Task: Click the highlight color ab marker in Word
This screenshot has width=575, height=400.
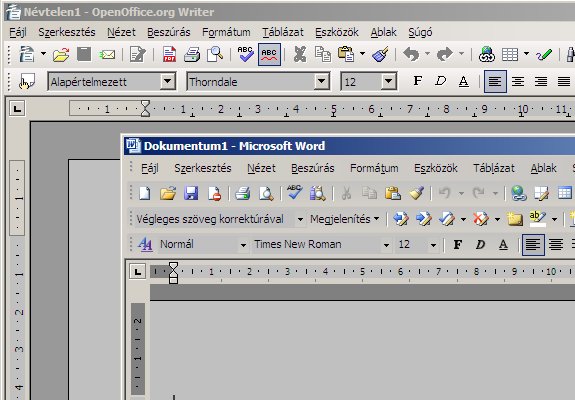Action: click(538, 219)
